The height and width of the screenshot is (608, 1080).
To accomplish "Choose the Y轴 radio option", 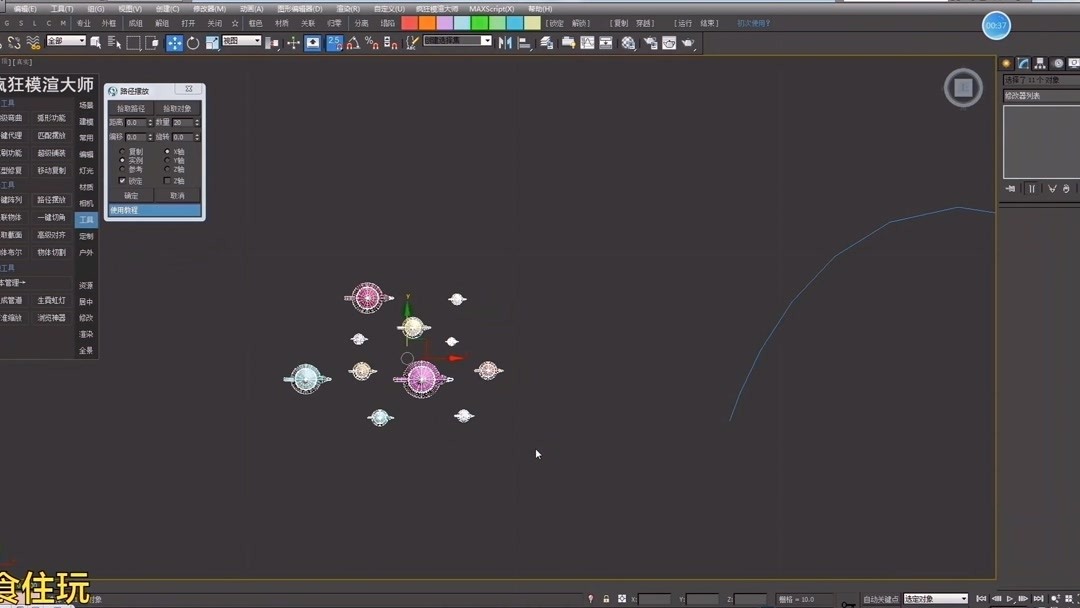I will (x=167, y=160).
